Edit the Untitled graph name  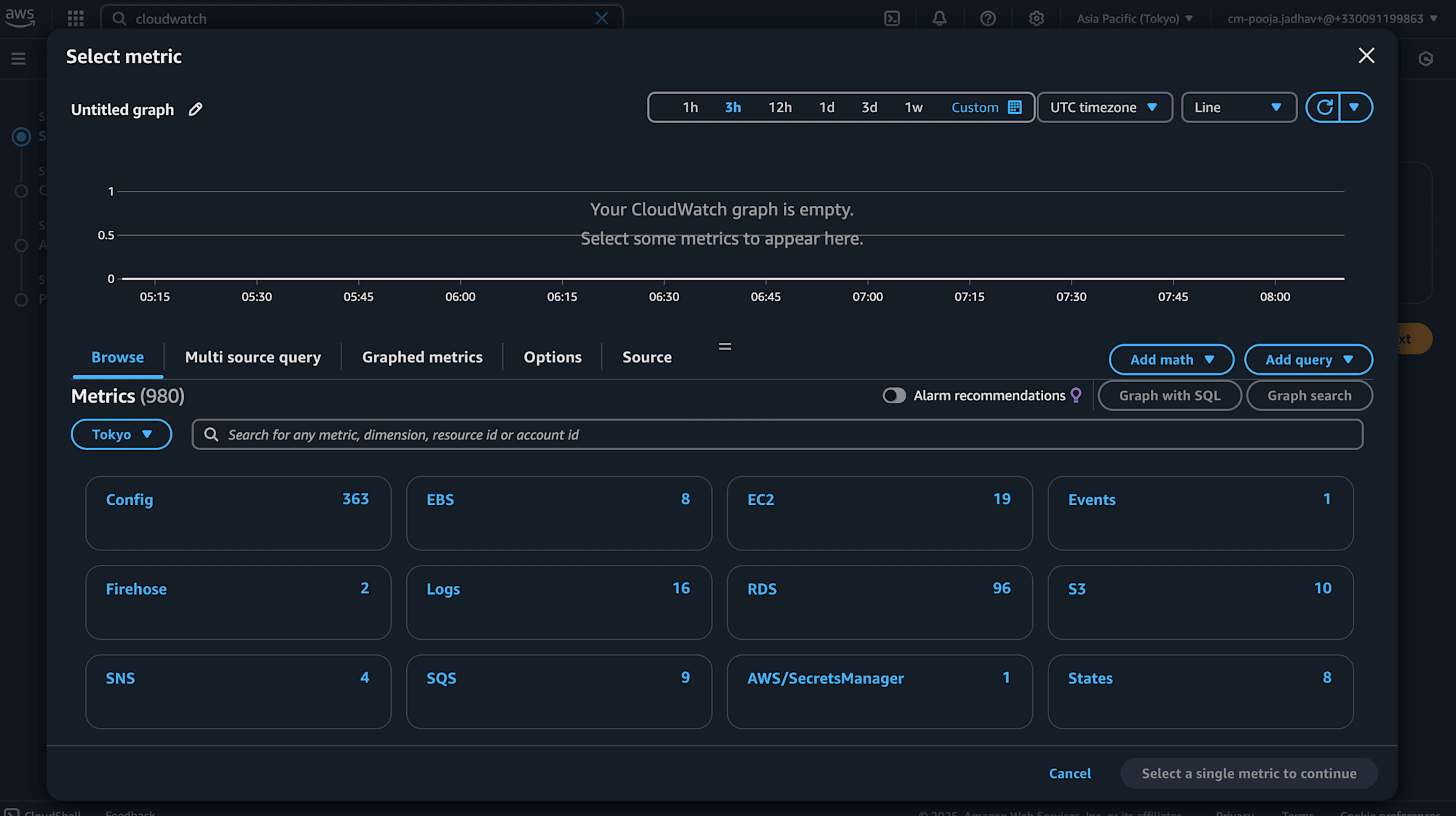click(195, 109)
